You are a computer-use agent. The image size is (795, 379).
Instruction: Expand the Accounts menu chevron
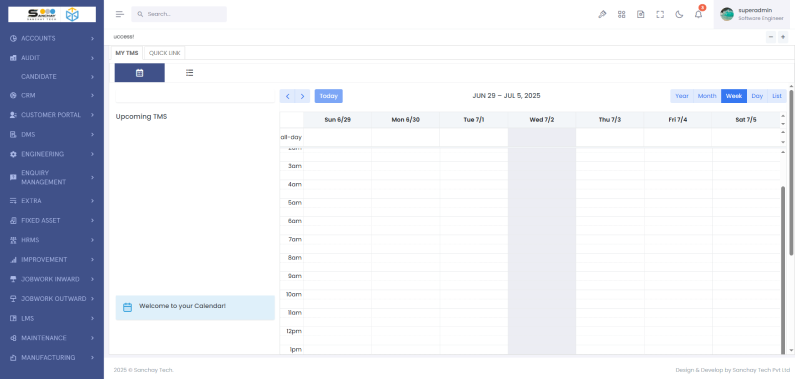click(92, 39)
